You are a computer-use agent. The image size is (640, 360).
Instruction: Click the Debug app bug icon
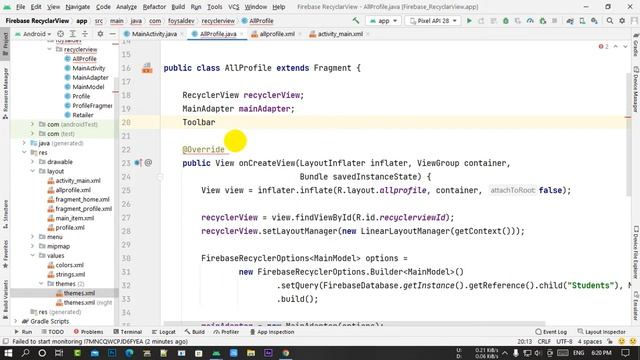(506, 20)
